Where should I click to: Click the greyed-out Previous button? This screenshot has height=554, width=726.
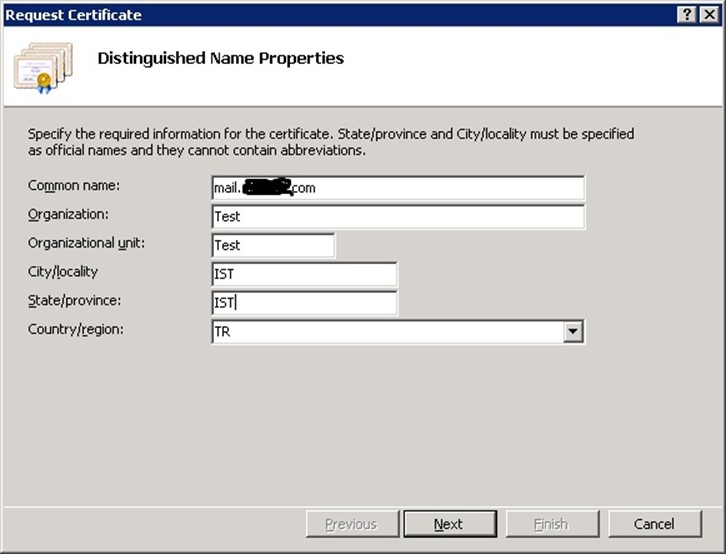[350, 524]
